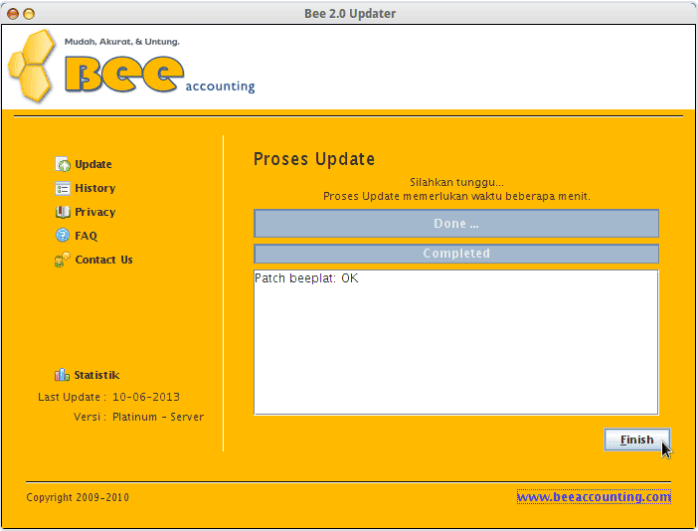698x531 pixels.
Task: Click the Bee 2.0 Updater title bar text
Action: tap(350, 14)
